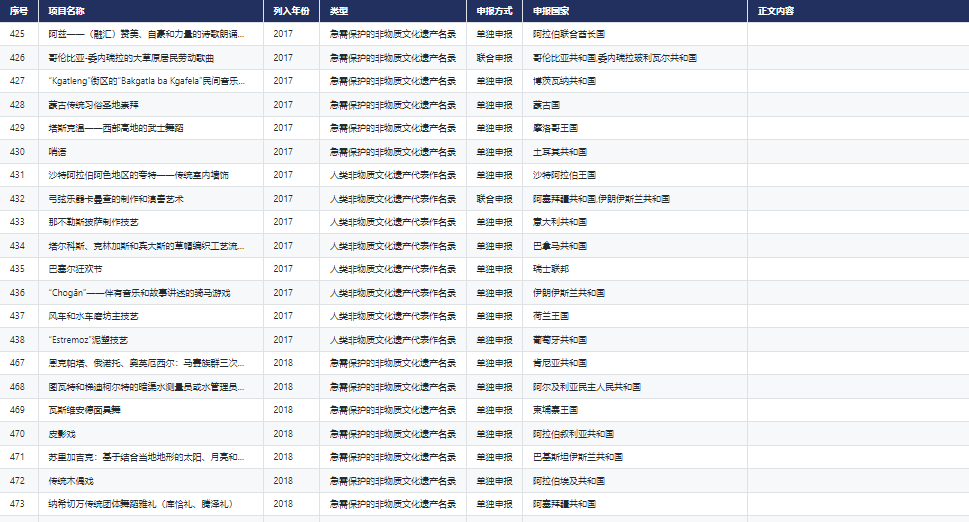Image resolution: width=969 pixels, height=522 pixels.
Task: Select 联合申报 in row 432
Action: [x=494, y=199]
